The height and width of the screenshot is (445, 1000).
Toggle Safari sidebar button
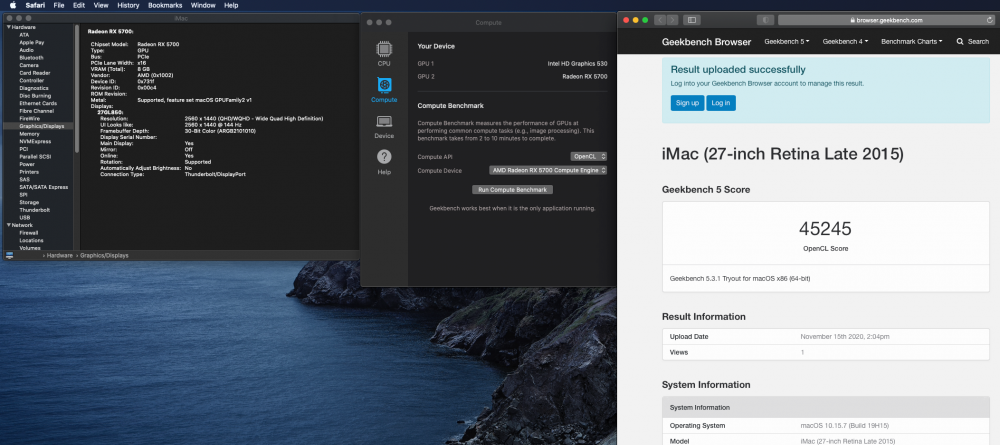692,20
